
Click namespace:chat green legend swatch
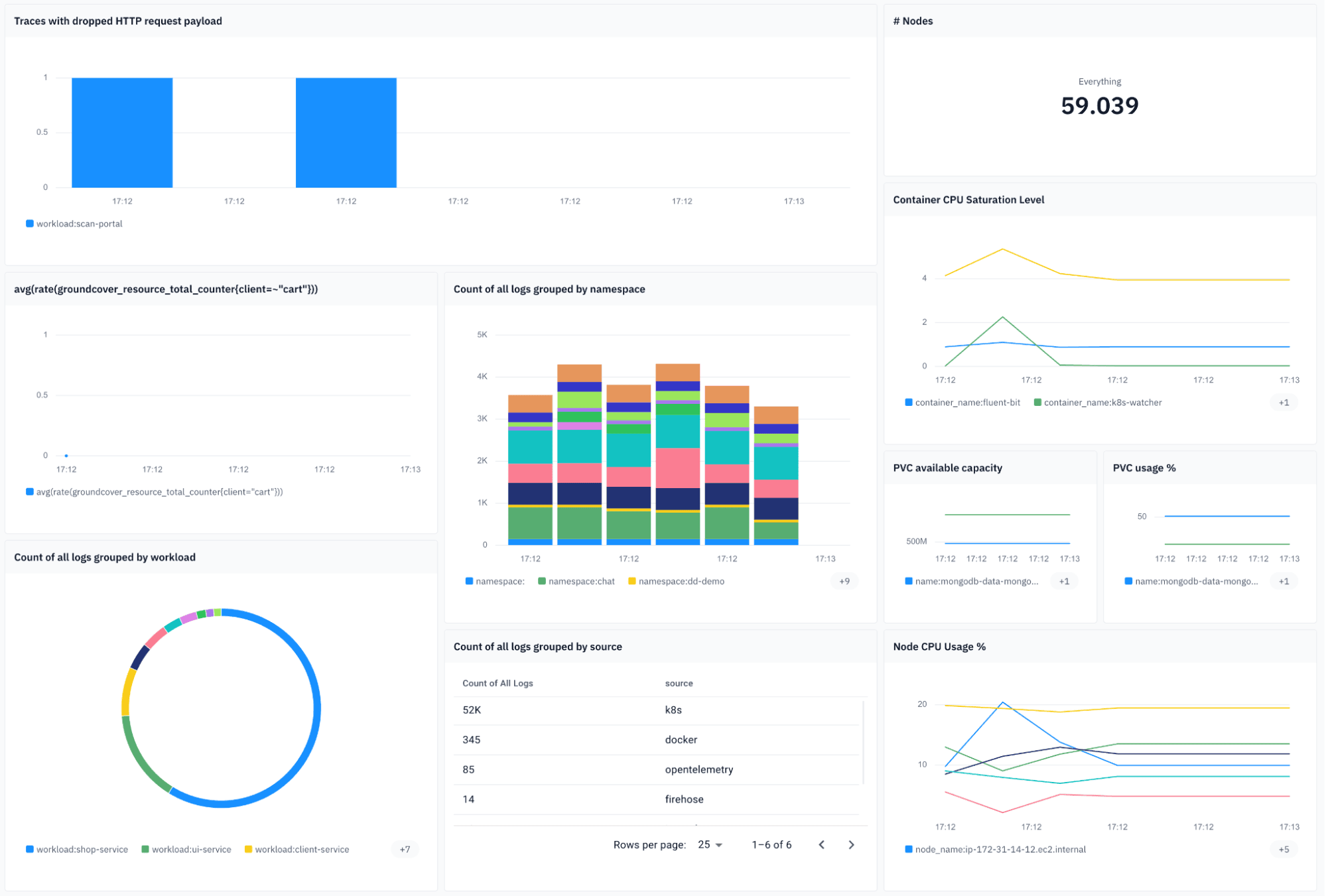pyautogui.click(x=542, y=581)
